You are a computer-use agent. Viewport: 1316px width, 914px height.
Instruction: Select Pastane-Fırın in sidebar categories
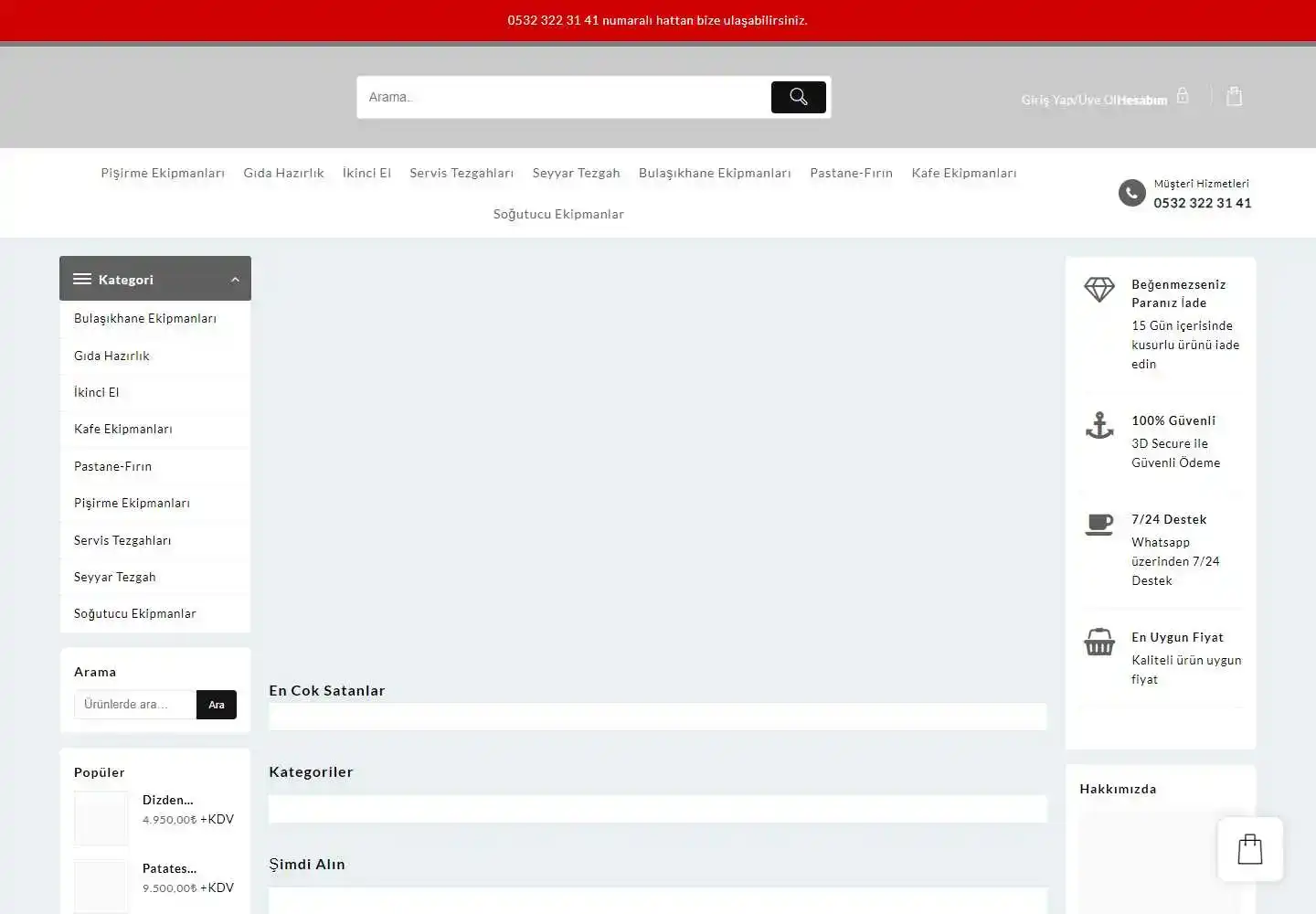[x=112, y=466]
